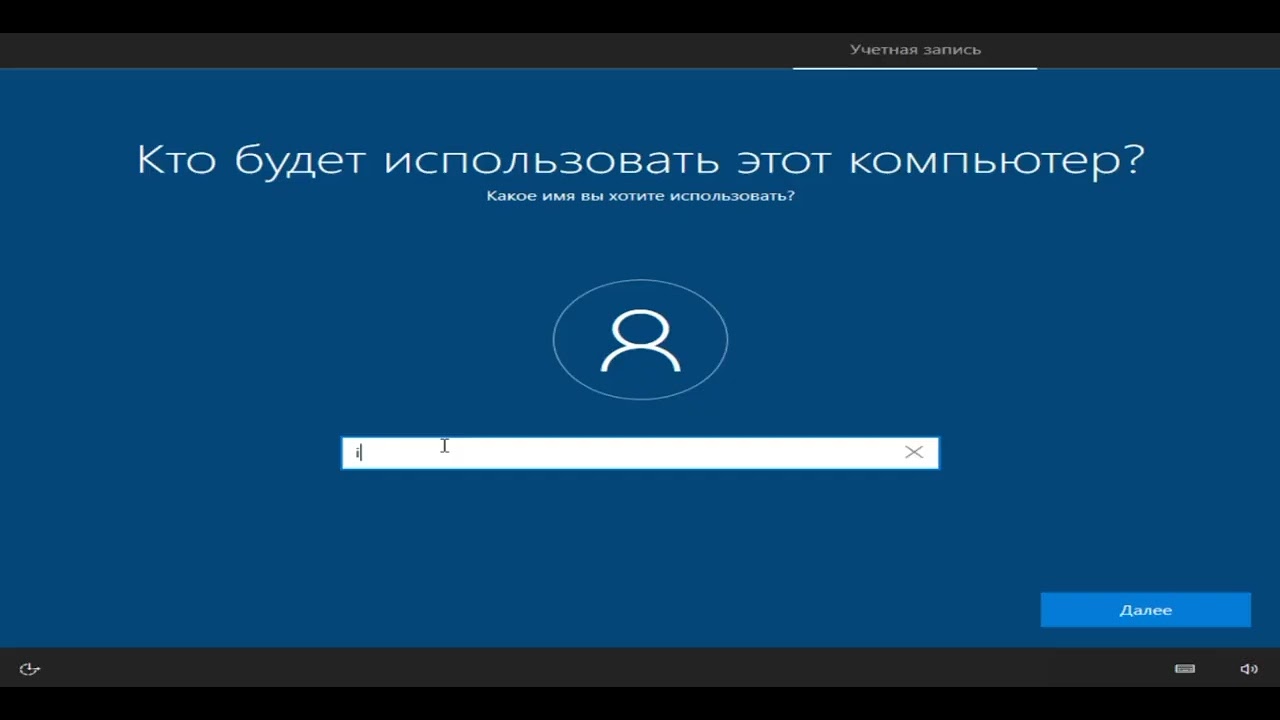Click the heading Кто будет использовать этот компьютер?
1280x720 pixels.
pyautogui.click(x=640, y=160)
